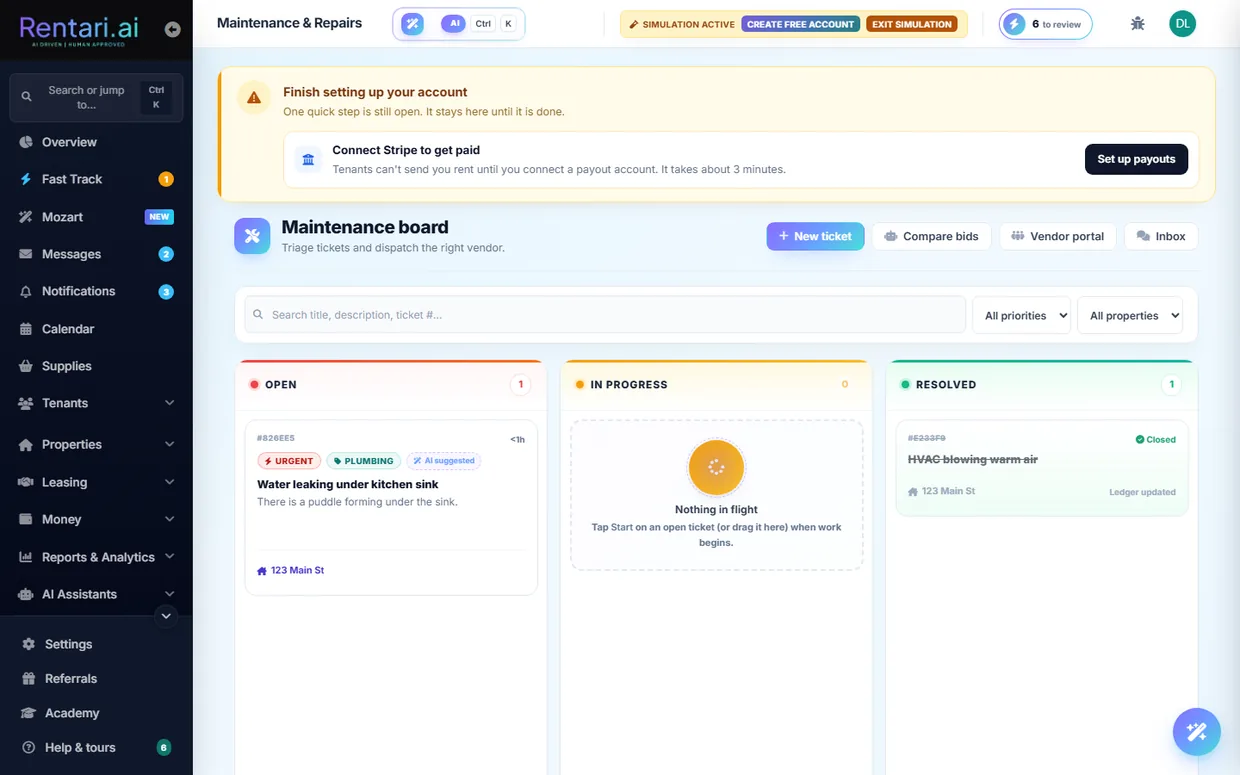Open the All properties dropdown
The height and width of the screenshot is (775, 1240).
[1130, 315]
